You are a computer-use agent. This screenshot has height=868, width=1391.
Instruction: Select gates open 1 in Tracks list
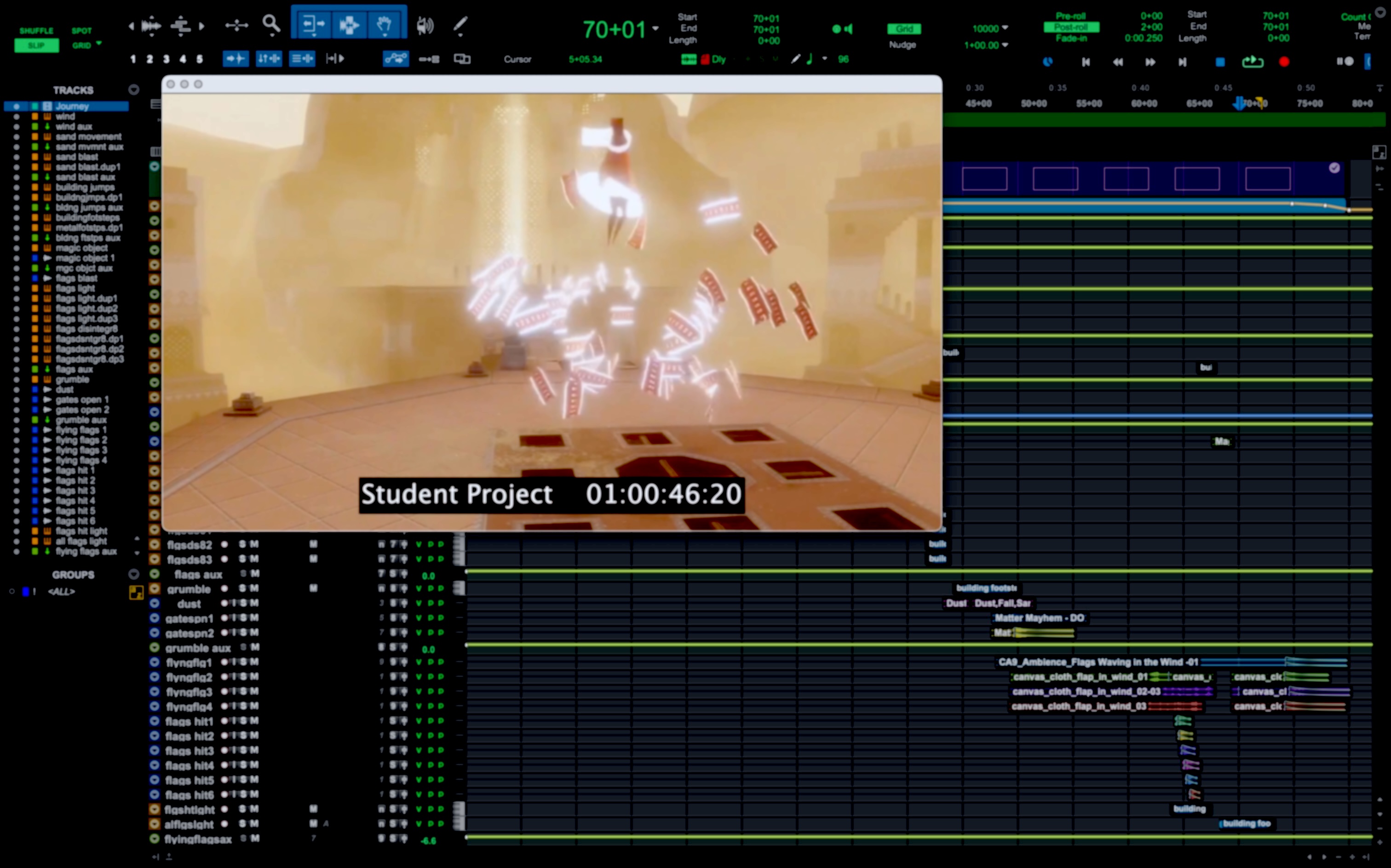coord(82,400)
